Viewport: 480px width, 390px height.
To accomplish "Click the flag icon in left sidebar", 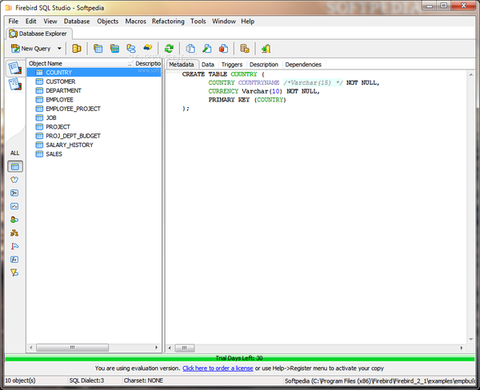I will tap(14, 246).
